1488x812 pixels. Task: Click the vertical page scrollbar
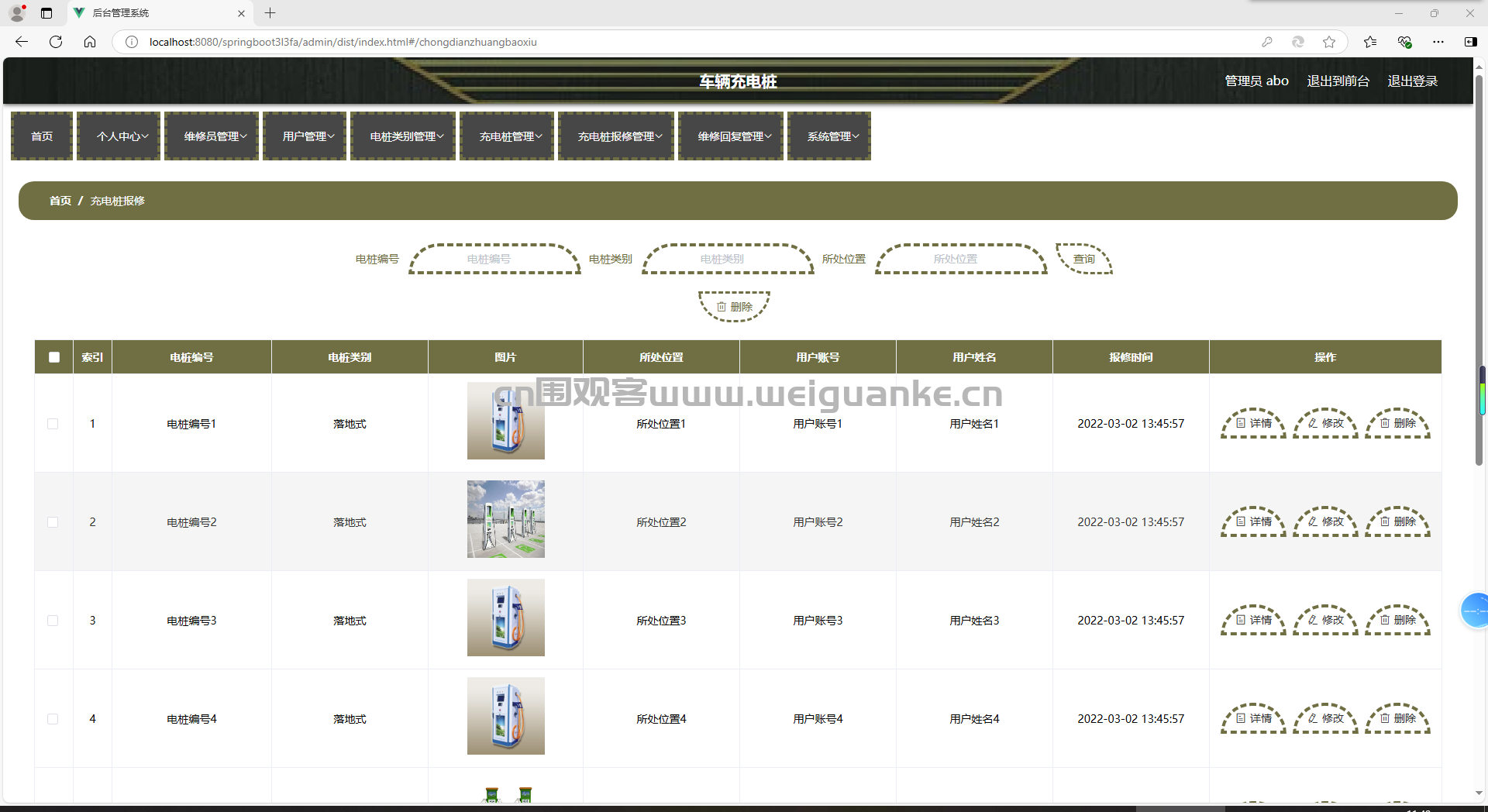(1479, 263)
